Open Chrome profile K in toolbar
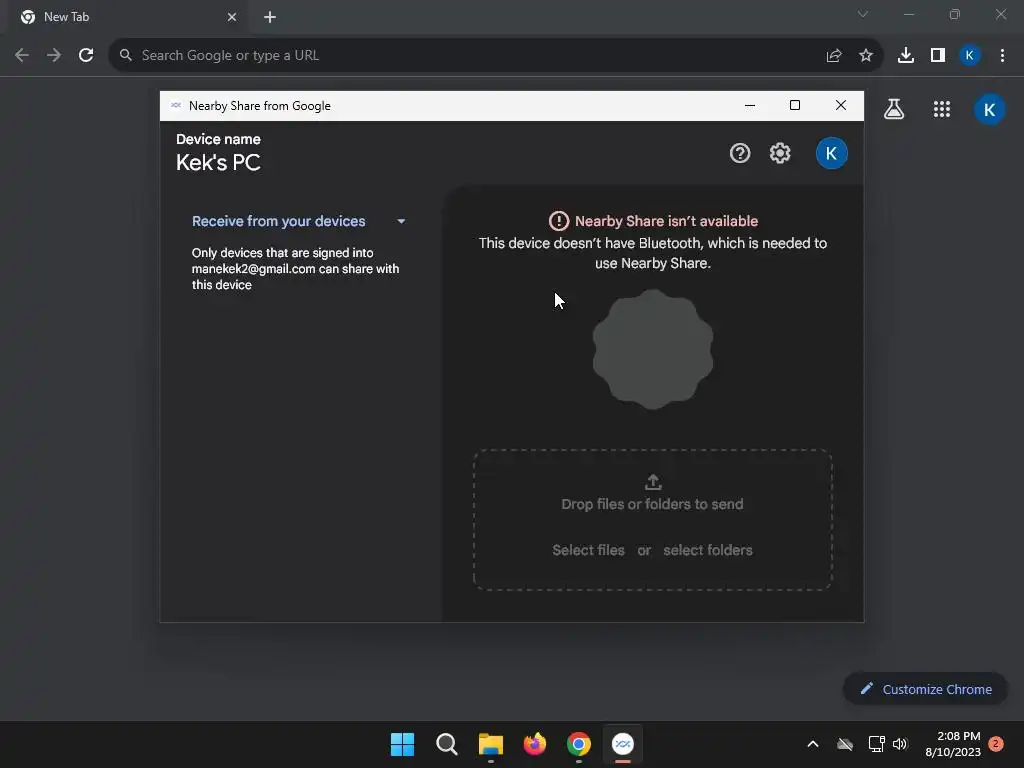1024x768 pixels. [x=970, y=56]
